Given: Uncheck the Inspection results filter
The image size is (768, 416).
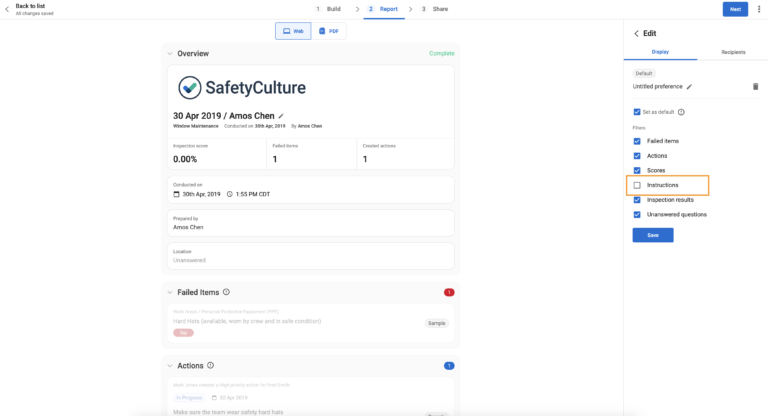Looking at the screenshot, I should pyautogui.click(x=637, y=200).
